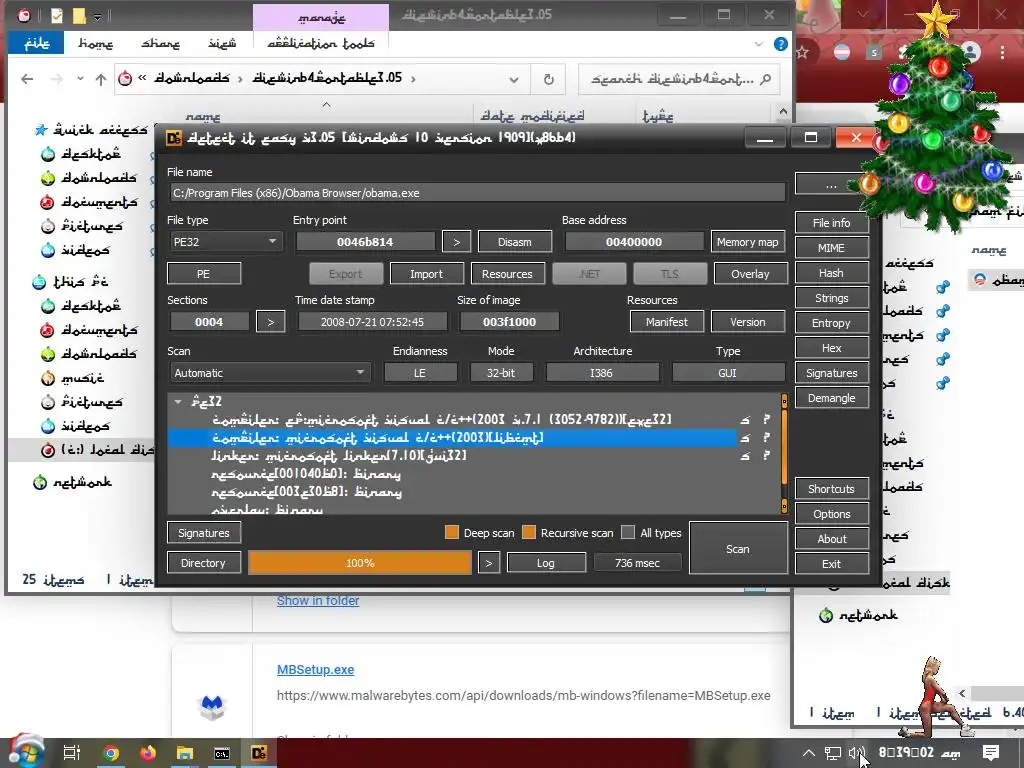Click the Explorer search box
This screenshot has height=768, width=1024.
point(678,79)
